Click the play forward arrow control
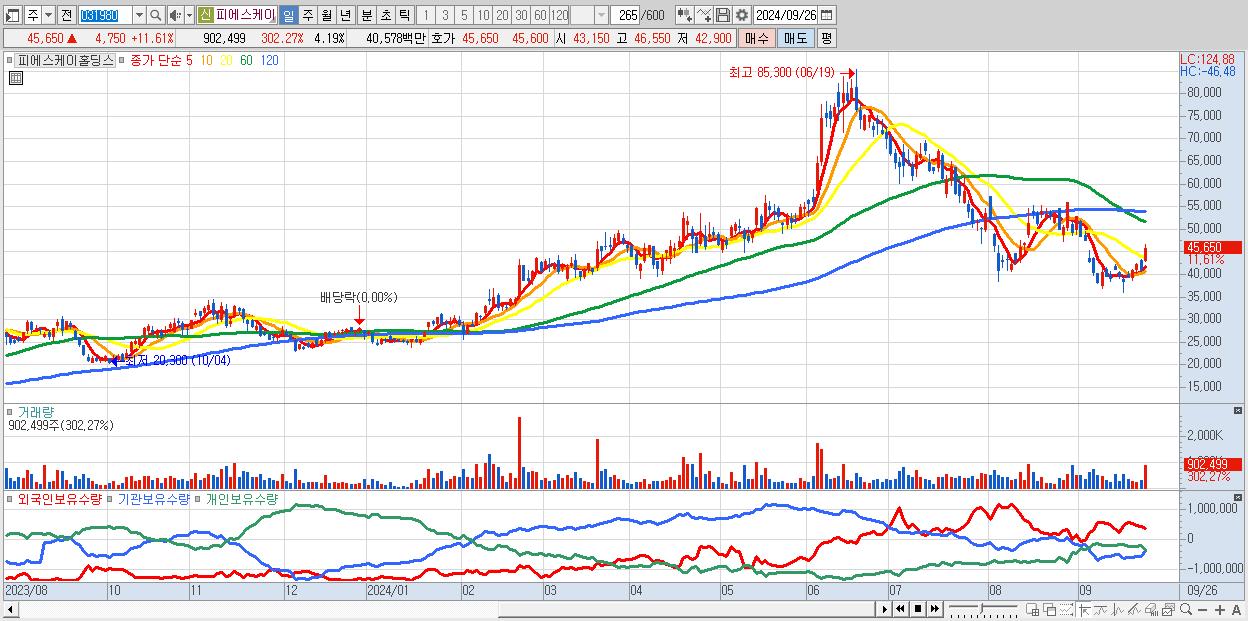The height and width of the screenshot is (621, 1248). pos(885,609)
